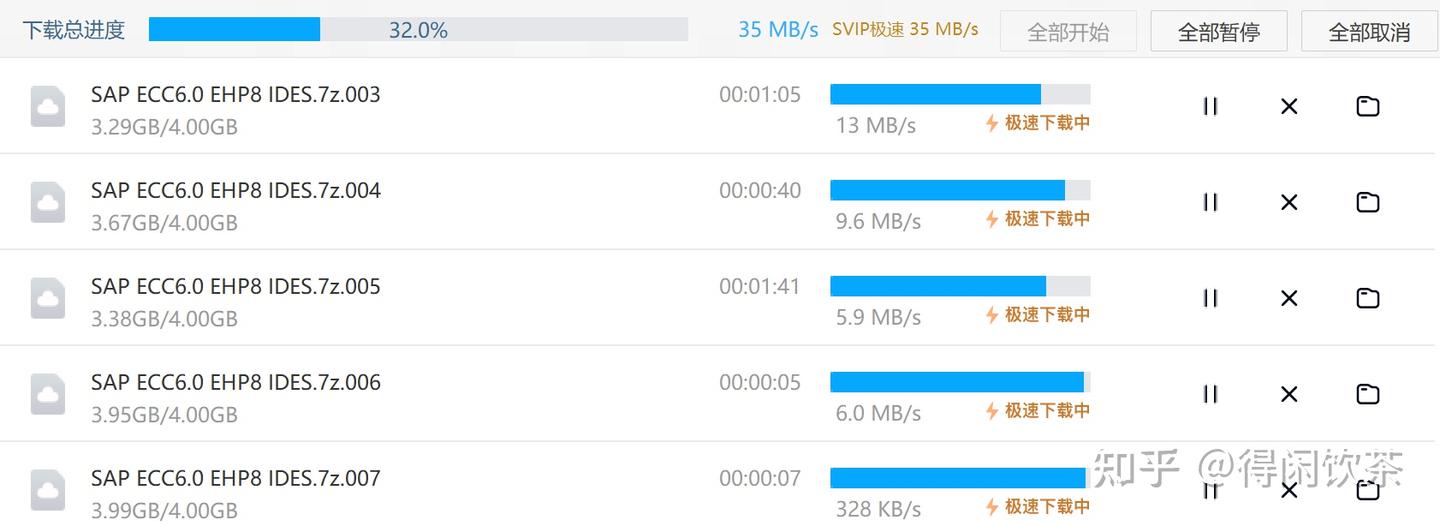The height and width of the screenshot is (526, 1440).
Task: Cancel the 7z.003 file download
Action: (x=1289, y=106)
